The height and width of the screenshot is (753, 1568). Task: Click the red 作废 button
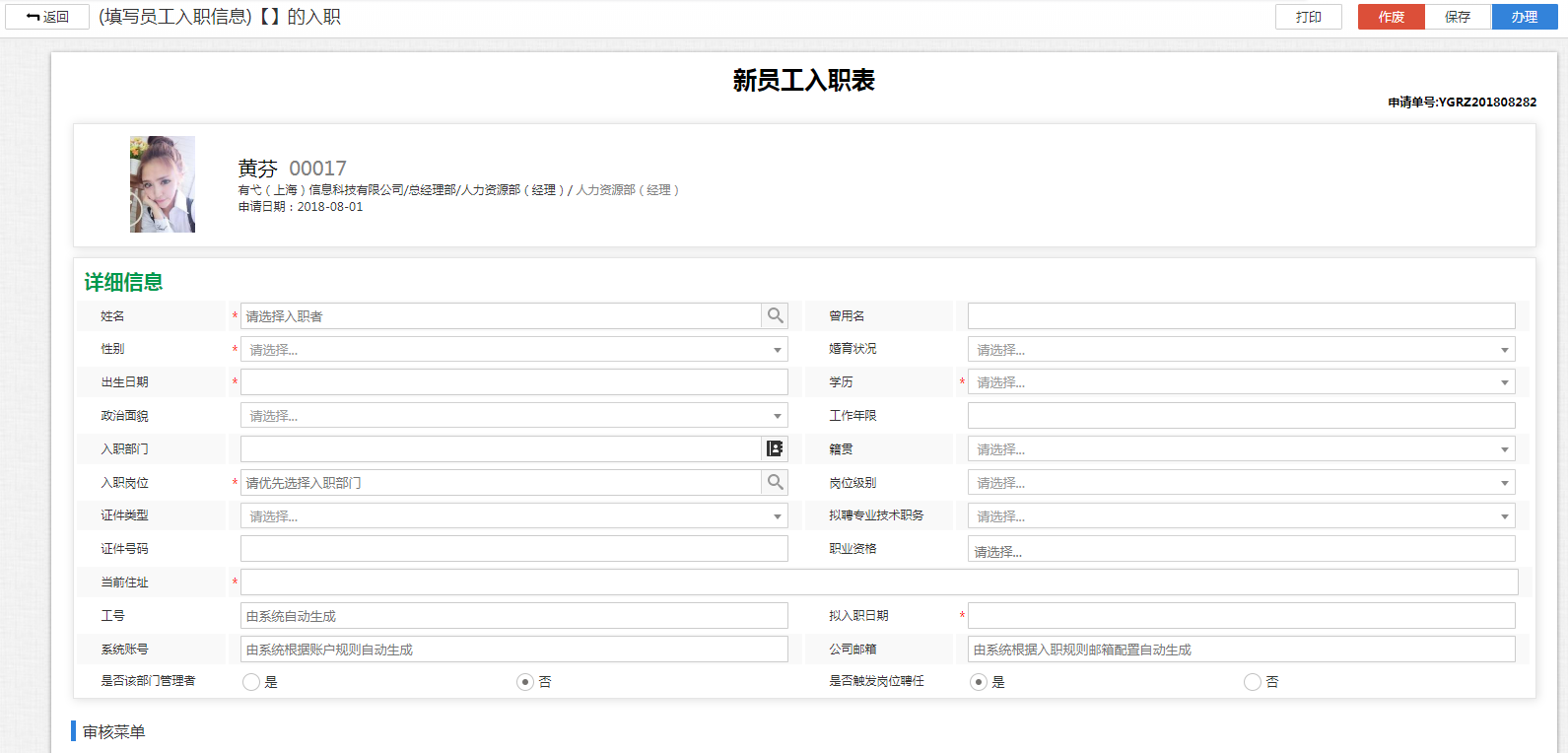pos(1391,17)
